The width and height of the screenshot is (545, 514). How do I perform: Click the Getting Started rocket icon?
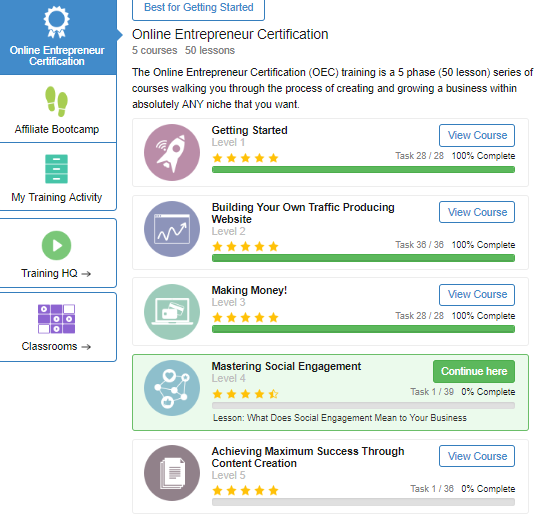click(172, 152)
